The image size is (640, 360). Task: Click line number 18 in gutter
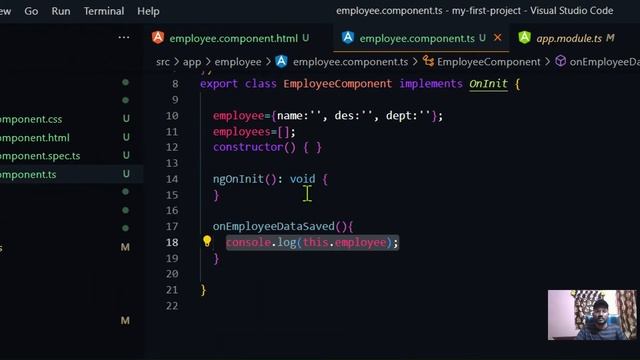[172, 242]
